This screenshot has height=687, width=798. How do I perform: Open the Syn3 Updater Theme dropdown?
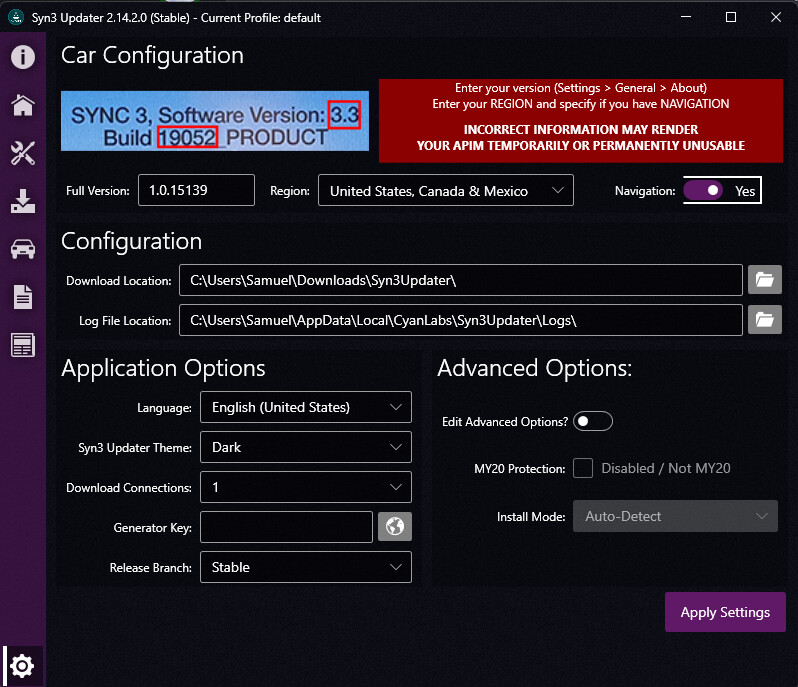[305, 447]
